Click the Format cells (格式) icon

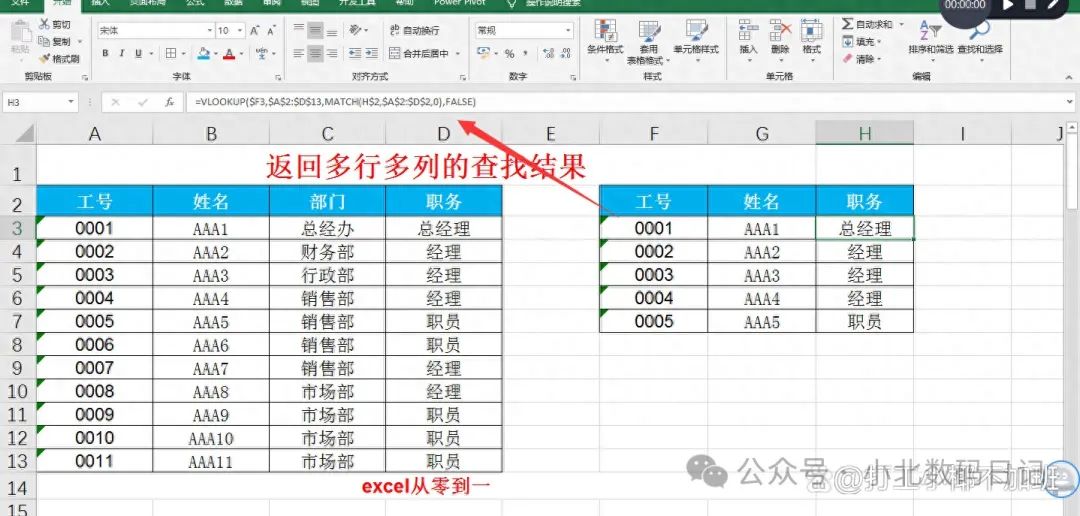[x=811, y=30]
